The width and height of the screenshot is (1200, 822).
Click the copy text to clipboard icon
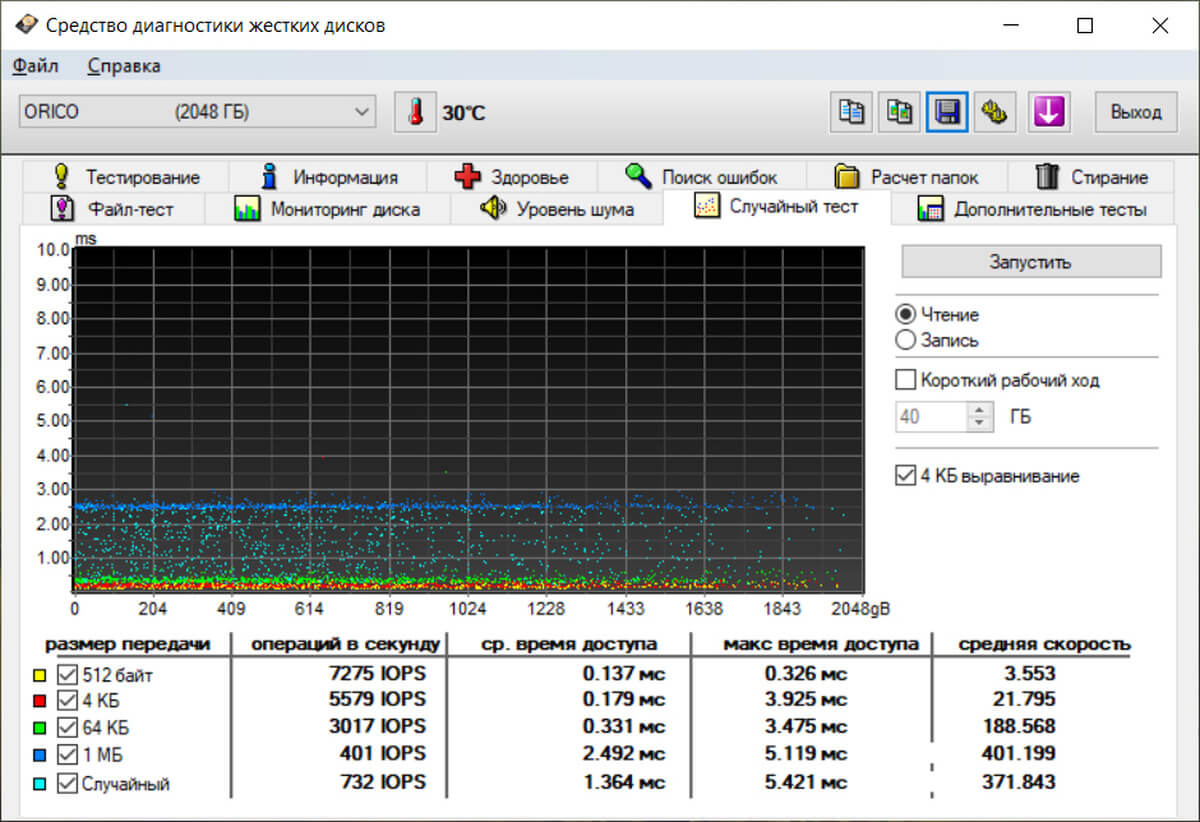pyautogui.click(x=851, y=112)
